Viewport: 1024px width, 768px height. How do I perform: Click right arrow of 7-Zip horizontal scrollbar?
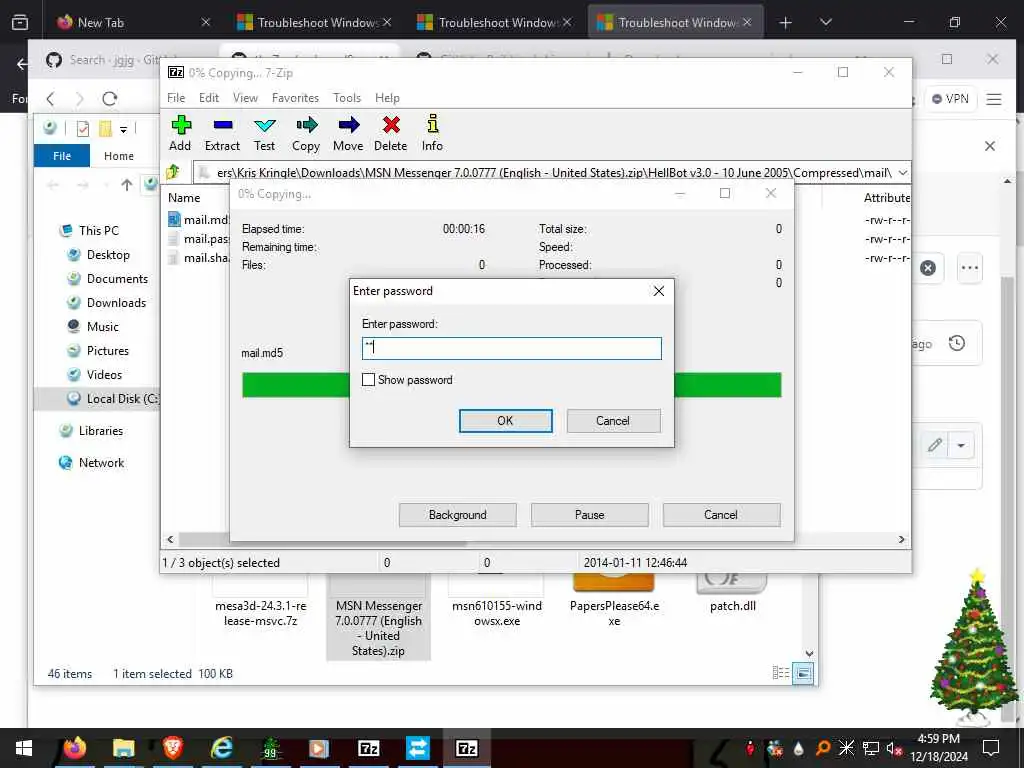pos(902,539)
